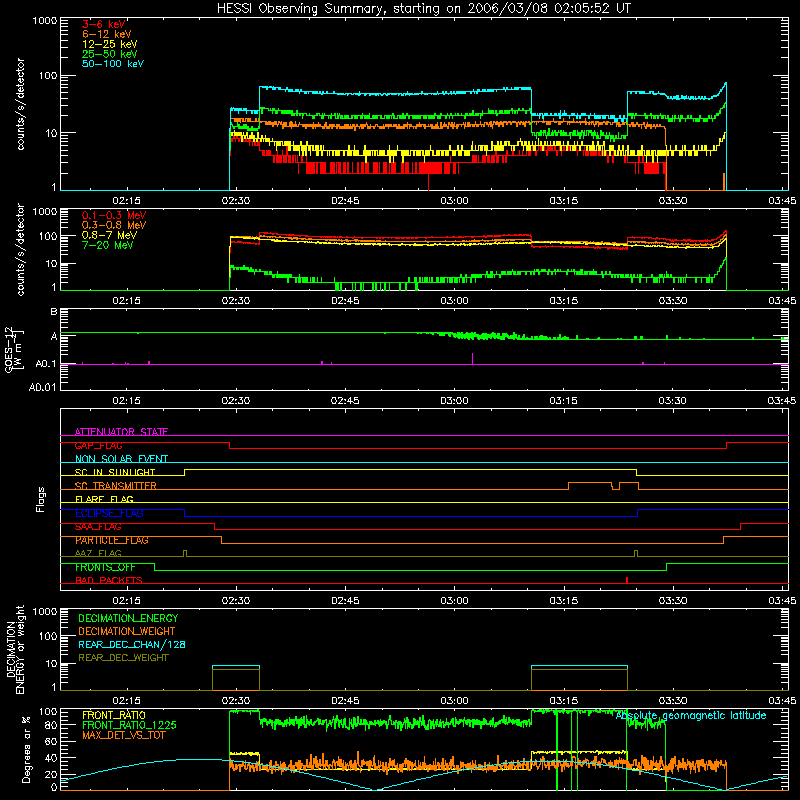Click the REAR_DEC_CHAN/128 legend label

pos(132,644)
